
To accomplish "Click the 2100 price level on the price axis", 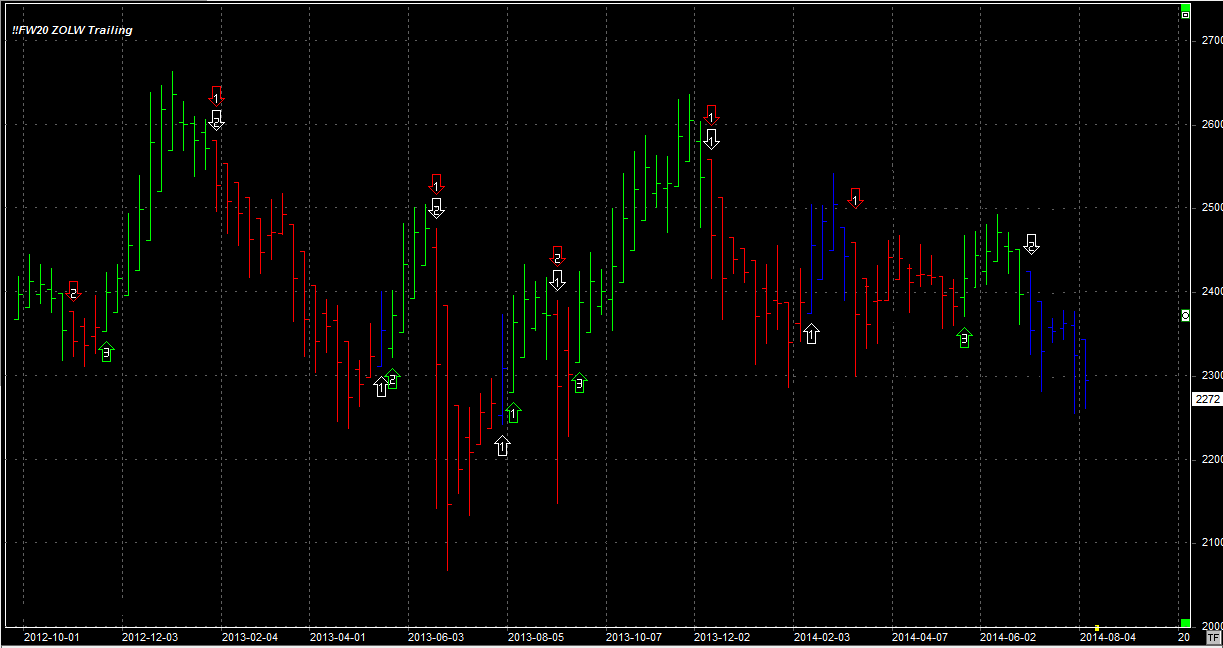I will pos(1211,542).
